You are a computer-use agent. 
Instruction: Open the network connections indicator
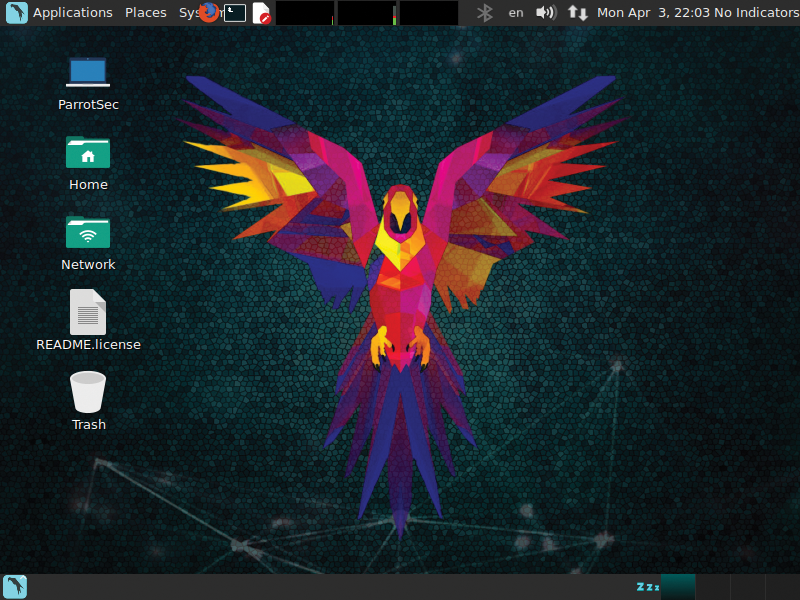(578, 12)
